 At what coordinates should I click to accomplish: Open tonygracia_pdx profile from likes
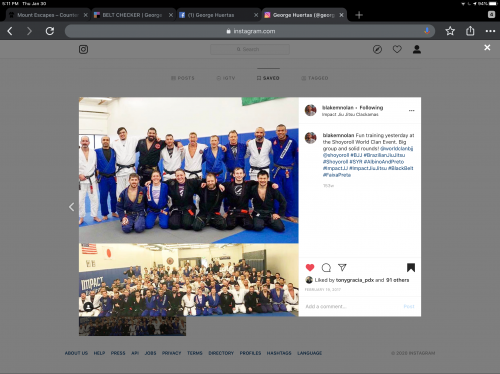tap(355, 280)
